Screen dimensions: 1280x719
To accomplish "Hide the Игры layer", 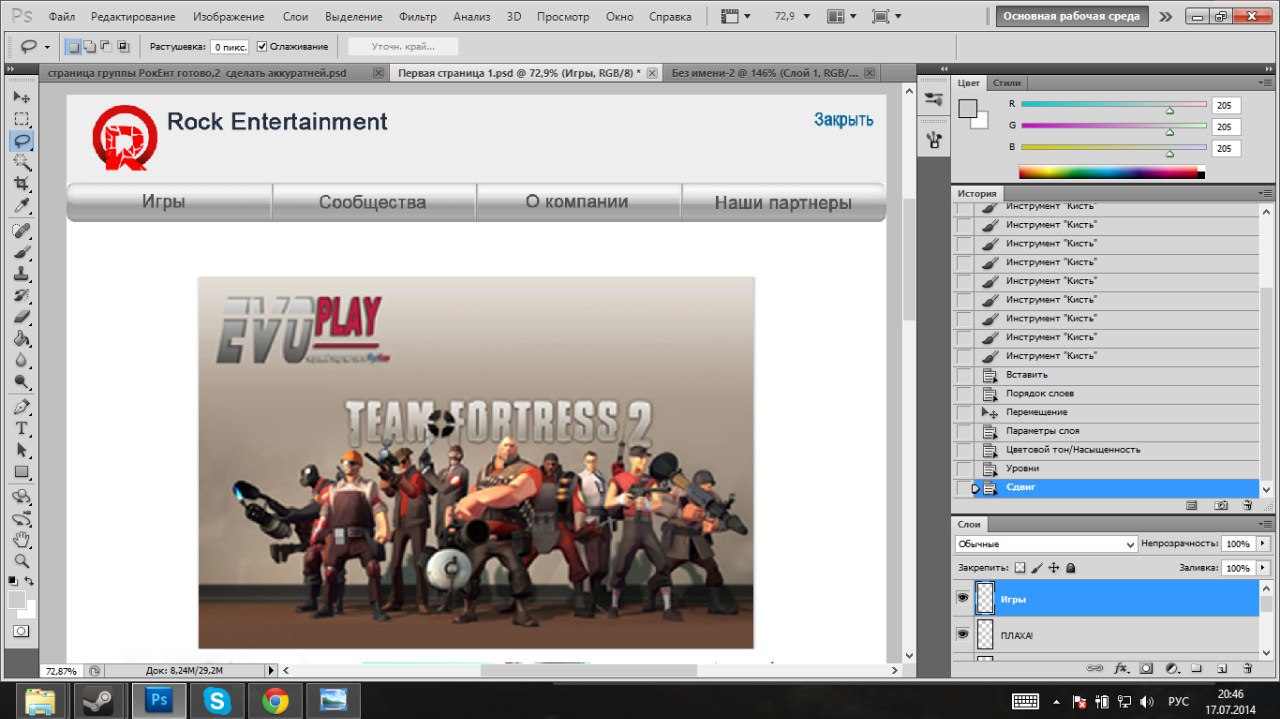I will (x=963, y=598).
